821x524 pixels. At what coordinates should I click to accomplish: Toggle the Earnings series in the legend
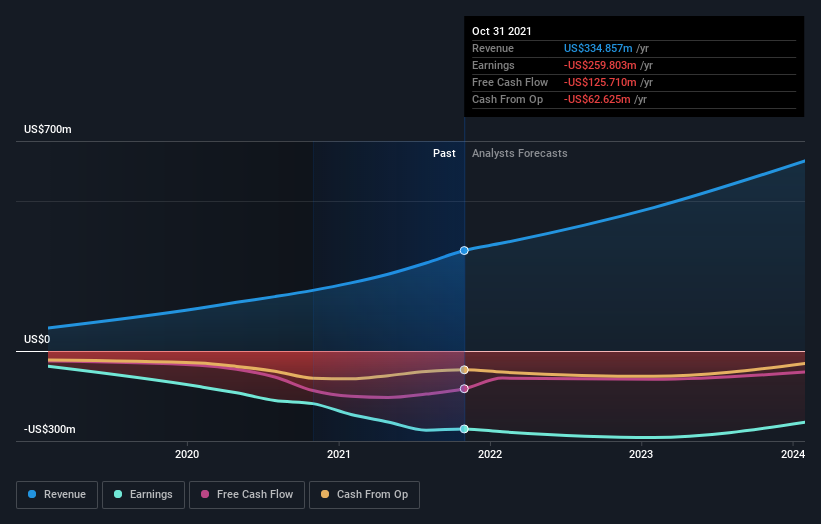pos(143,495)
